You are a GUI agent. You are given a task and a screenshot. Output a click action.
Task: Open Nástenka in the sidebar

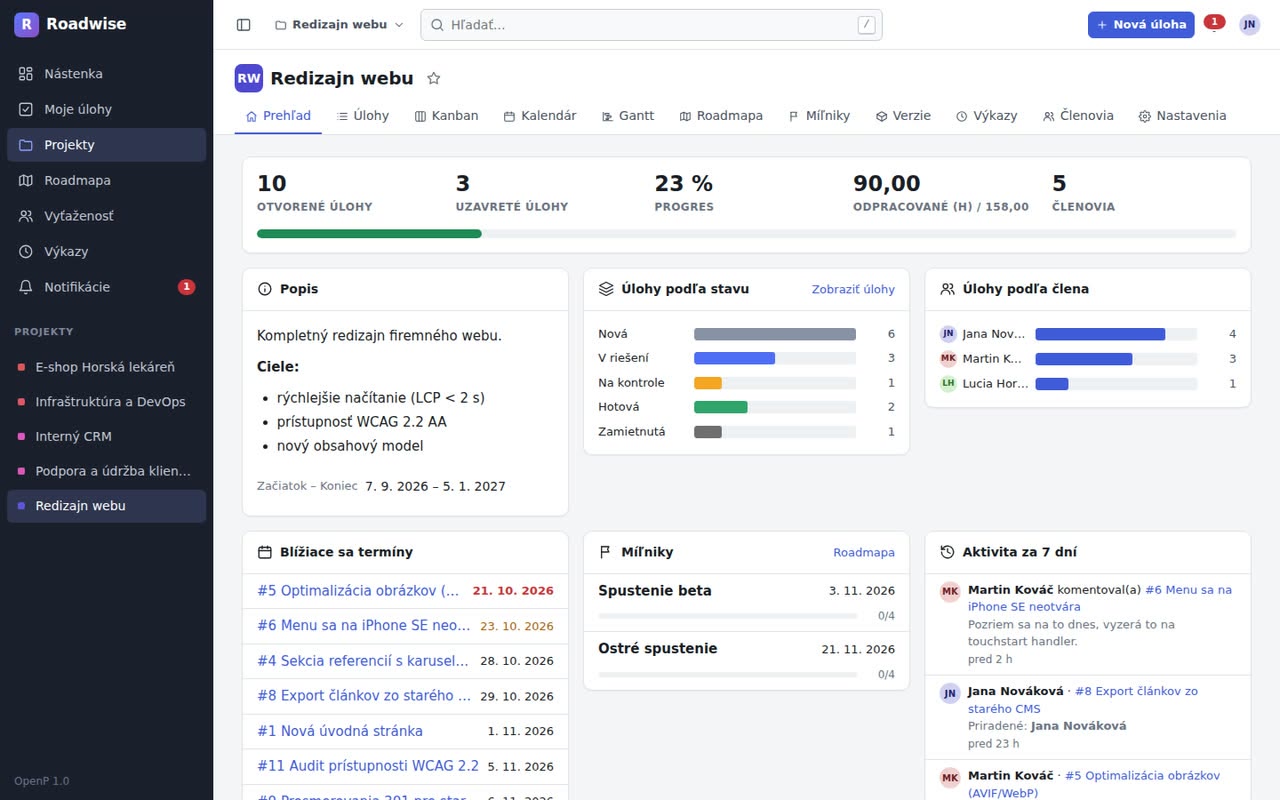(106, 74)
